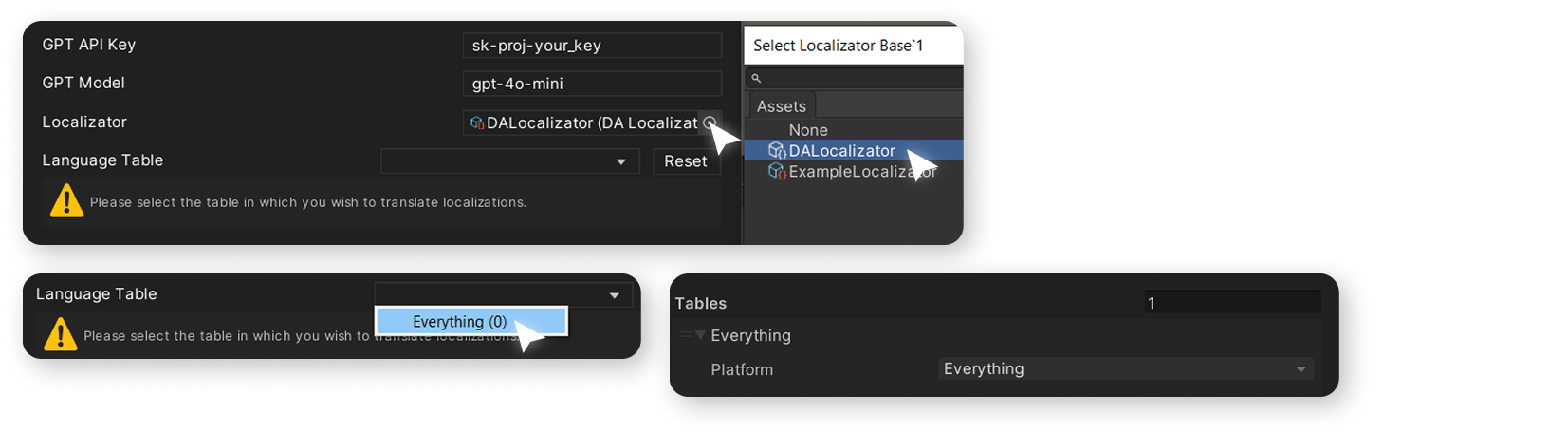Click the ExampleLocalizator prefab icon
1568x433 pixels.
(x=776, y=172)
